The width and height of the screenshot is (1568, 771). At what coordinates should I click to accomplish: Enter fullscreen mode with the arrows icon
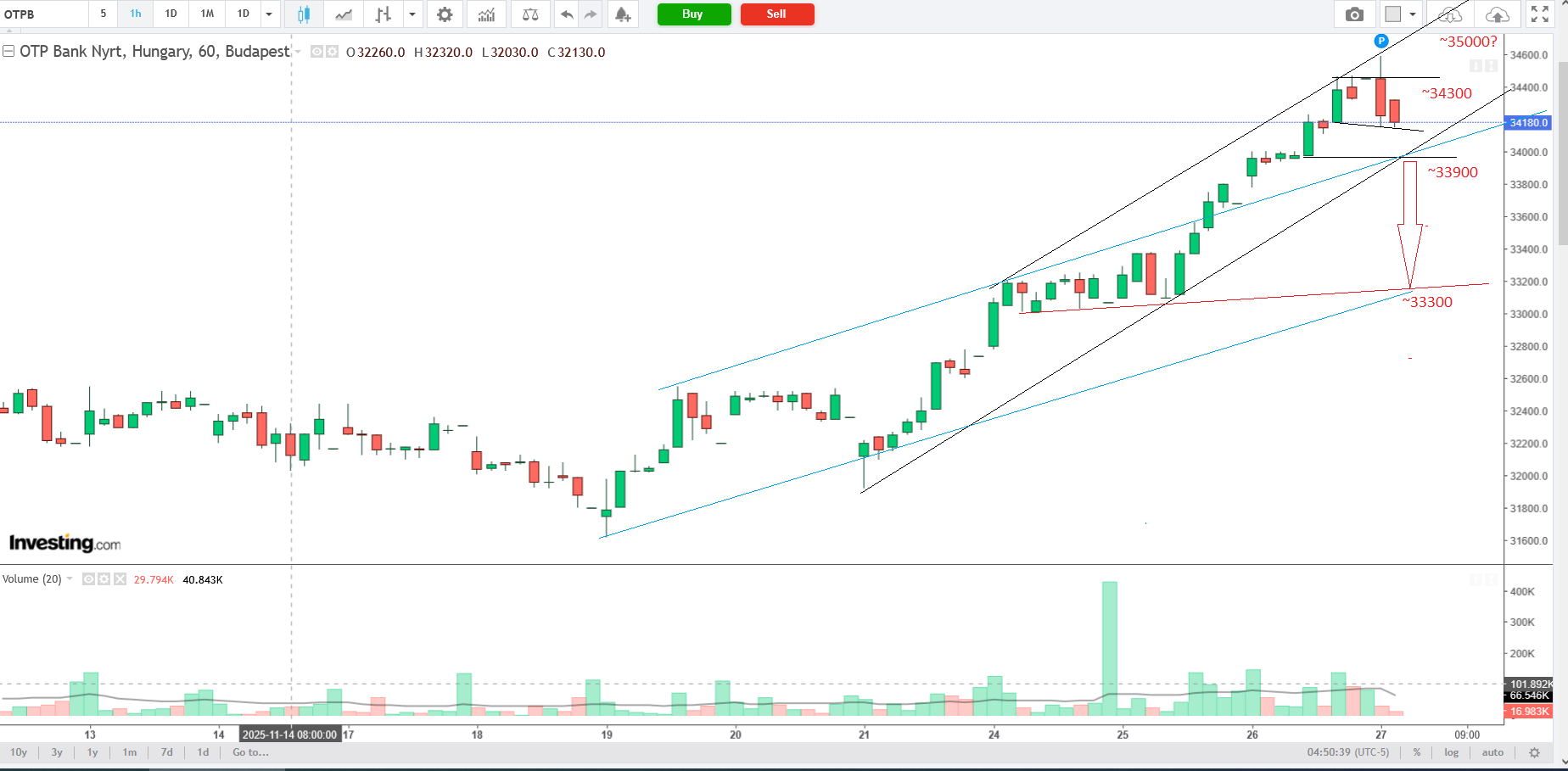click(1539, 14)
